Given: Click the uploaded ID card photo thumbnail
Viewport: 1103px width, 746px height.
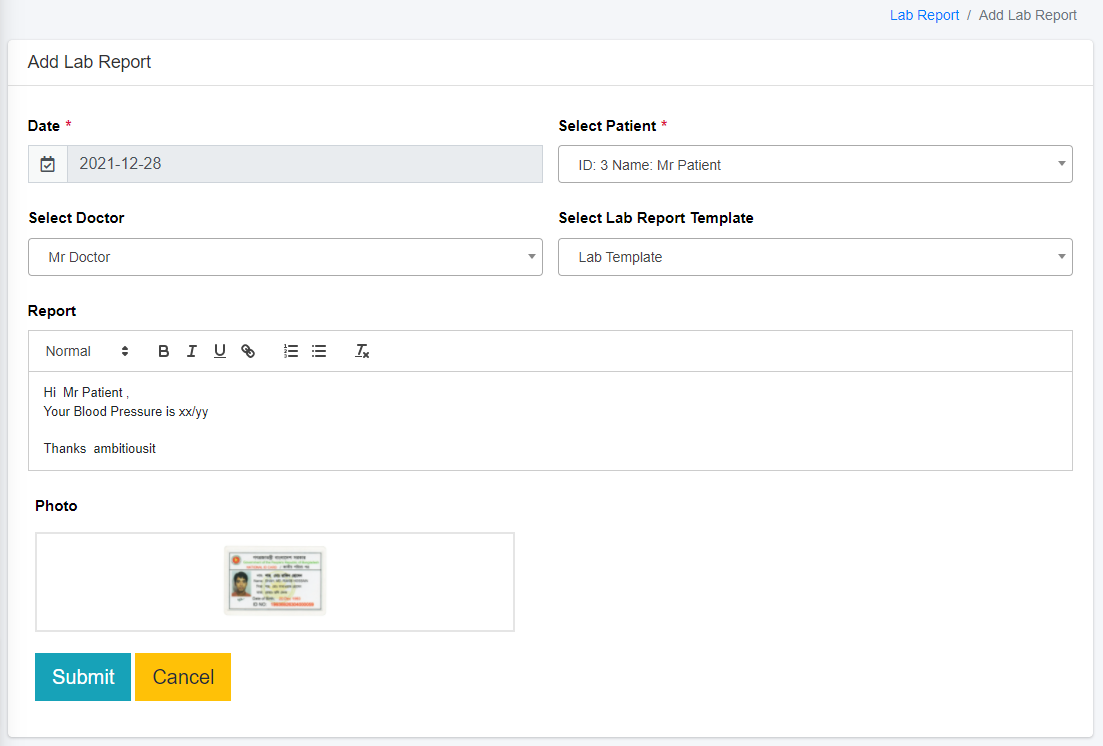Looking at the screenshot, I should (275, 580).
